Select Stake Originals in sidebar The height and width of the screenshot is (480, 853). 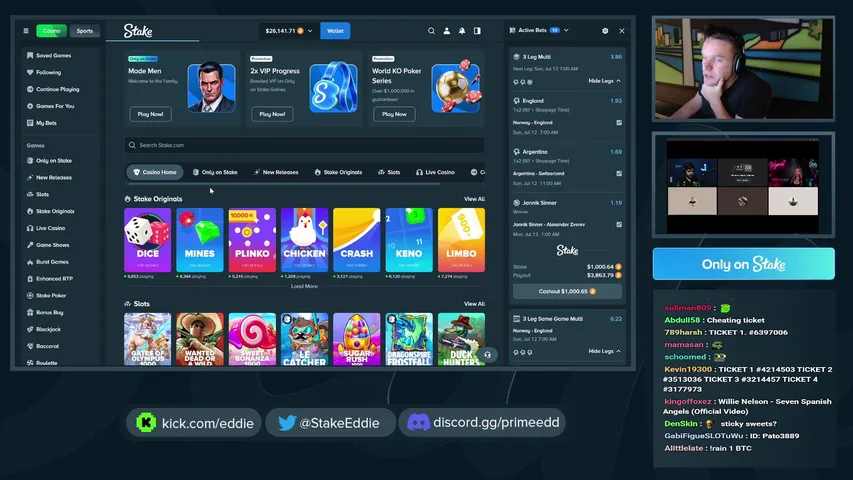50,211
